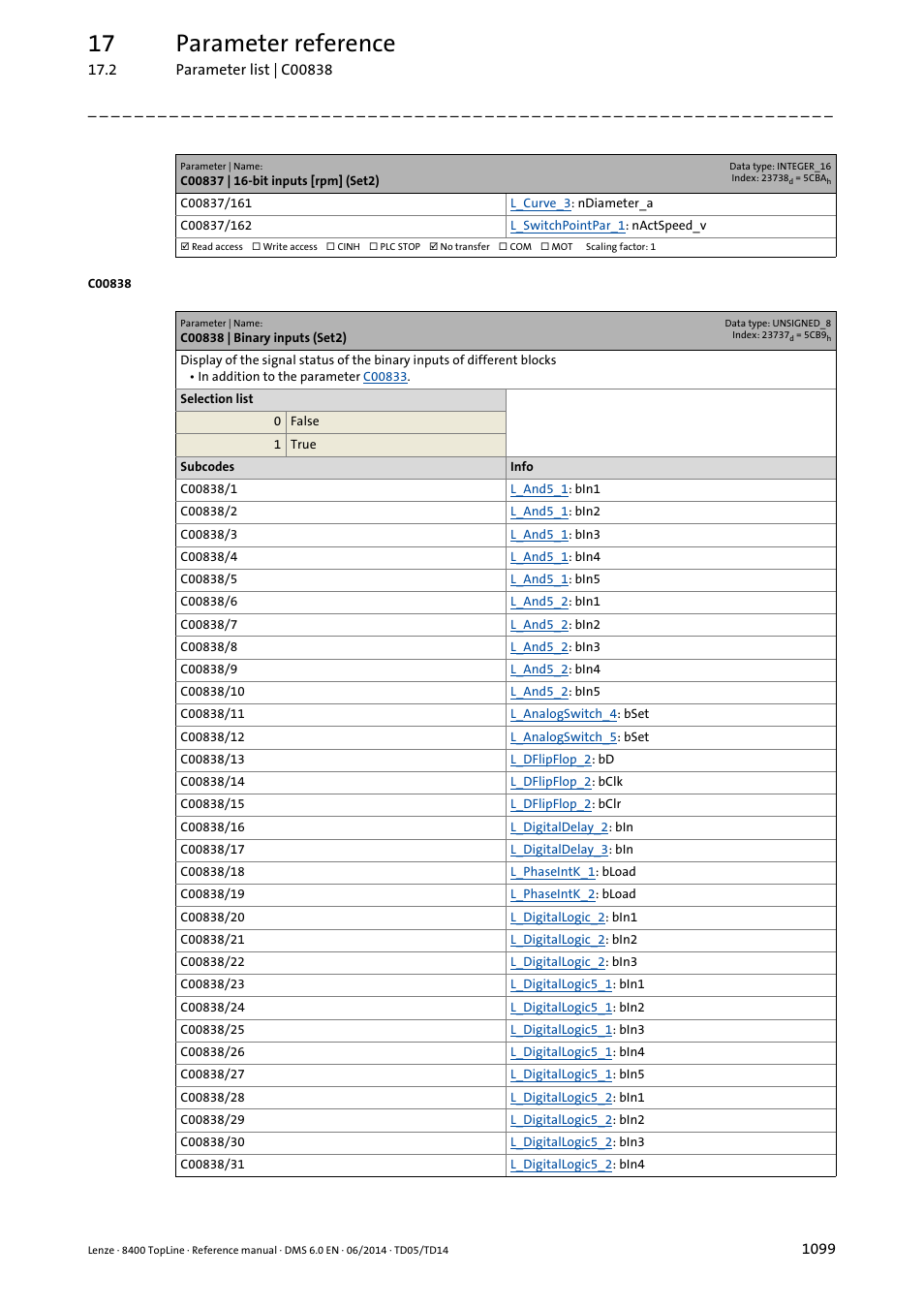Open the L_PhaseIntK_1 link
Image resolution: width=924 pixels, height=1308 pixels.
click(552, 871)
